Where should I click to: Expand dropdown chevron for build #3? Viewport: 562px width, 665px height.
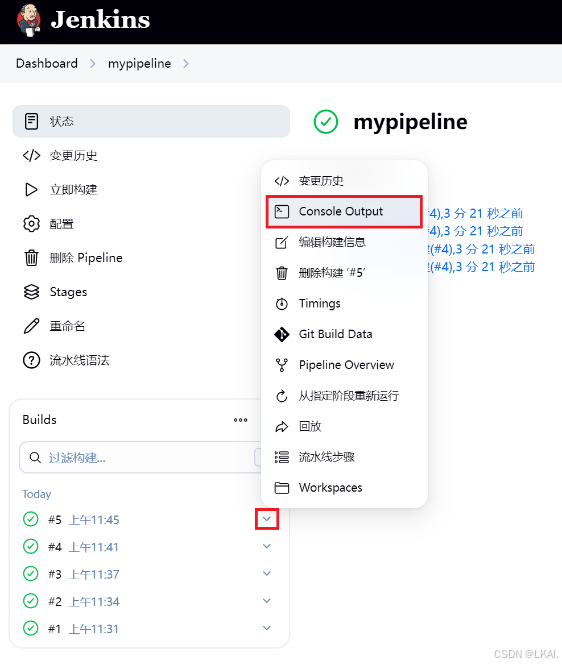coord(267,573)
